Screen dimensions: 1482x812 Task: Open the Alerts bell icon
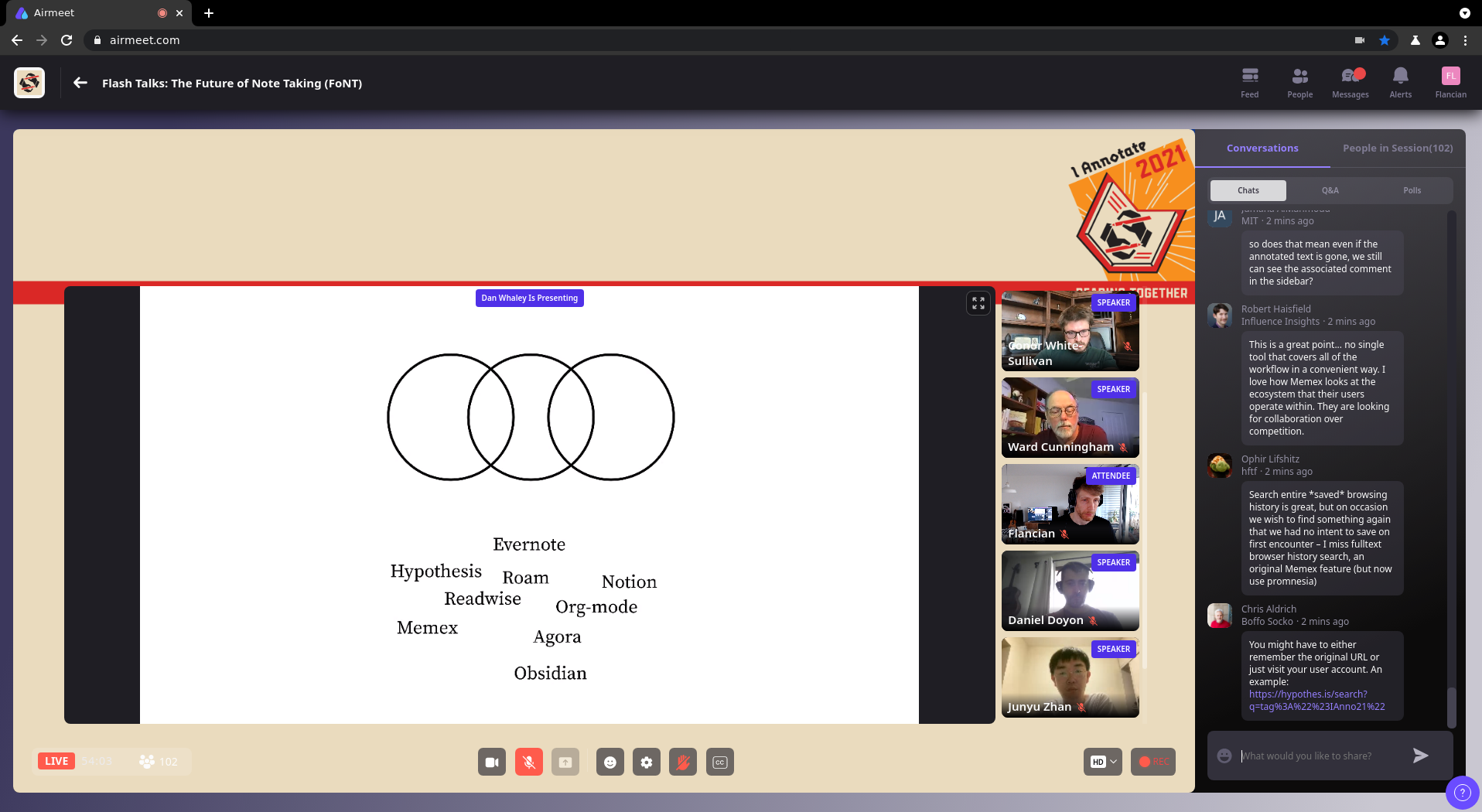(1401, 83)
